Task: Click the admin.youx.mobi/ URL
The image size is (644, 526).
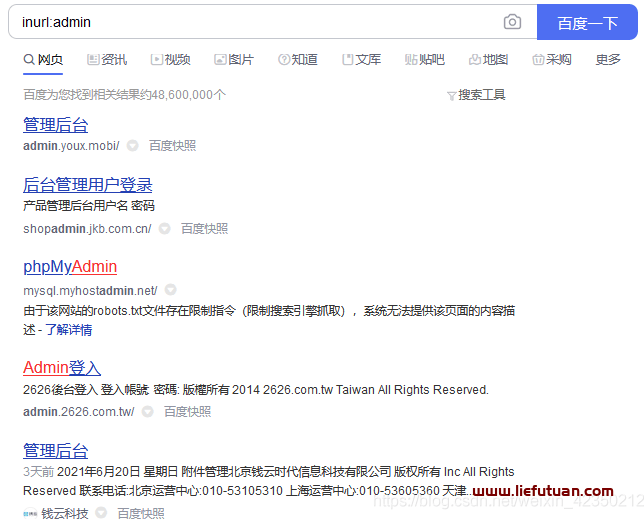Action: coord(71,146)
